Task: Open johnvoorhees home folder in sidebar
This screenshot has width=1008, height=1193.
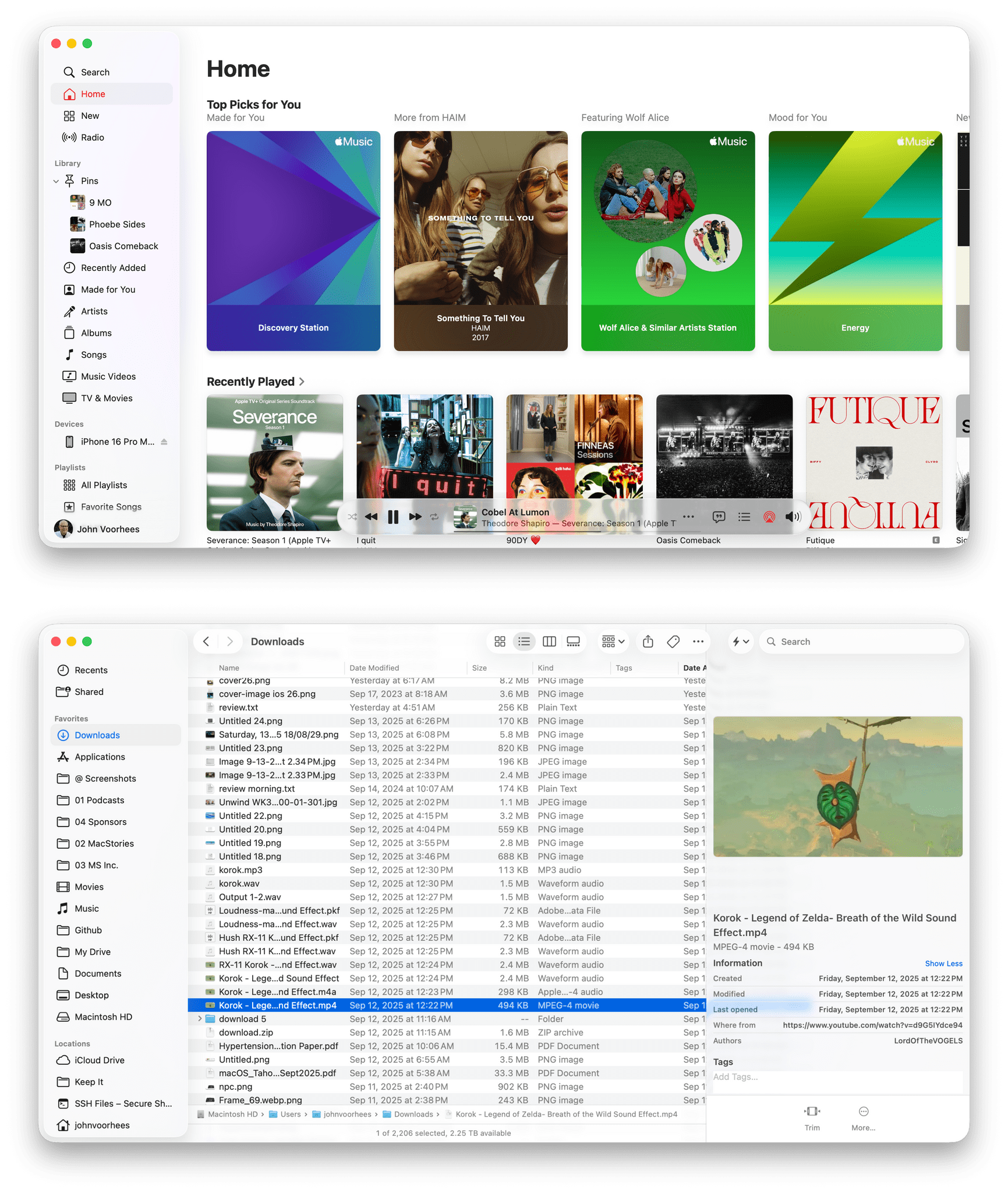Action: click(x=116, y=1125)
